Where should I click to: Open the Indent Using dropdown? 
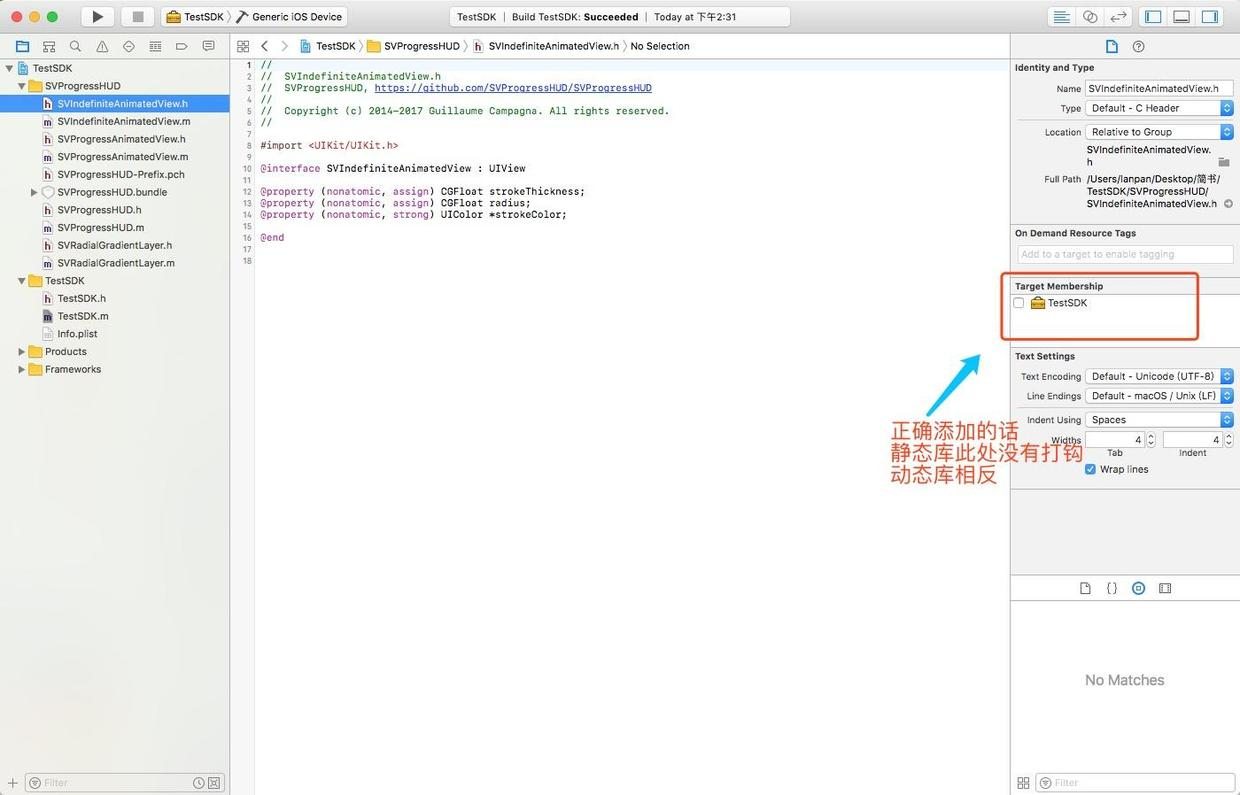tap(1159, 420)
